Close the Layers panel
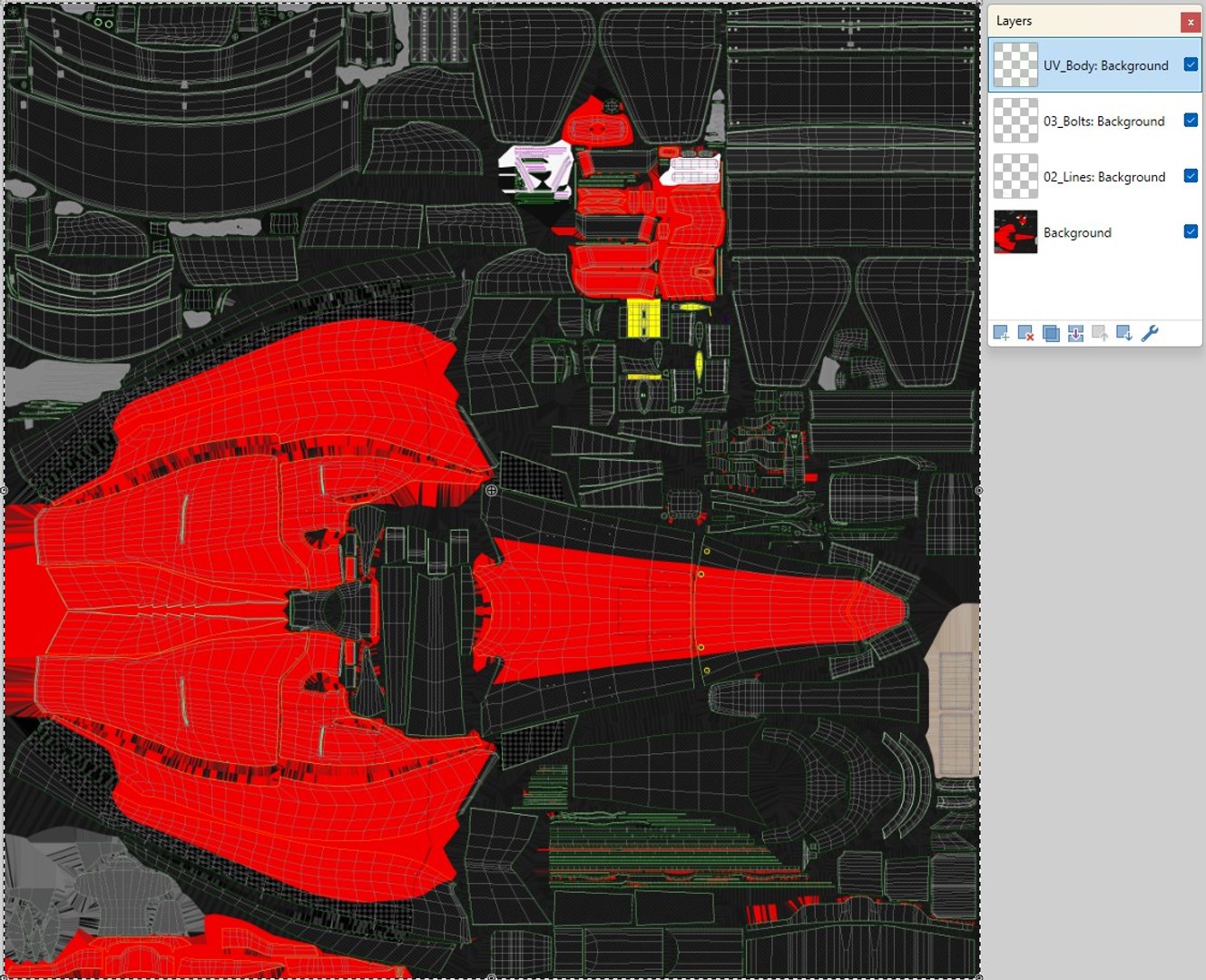The width and height of the screenshot is (1206, 980). click(x=1191, y=22)
